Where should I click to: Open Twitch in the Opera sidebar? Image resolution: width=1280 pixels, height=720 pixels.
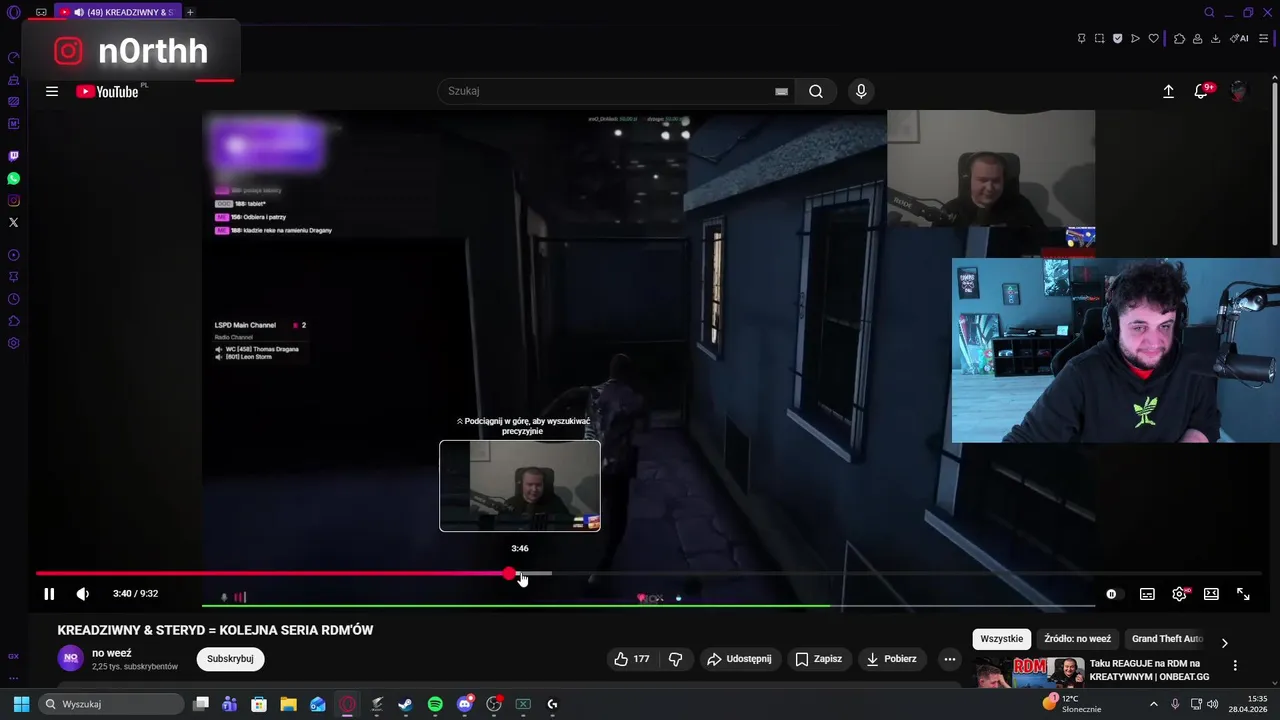tap(14, 156)
